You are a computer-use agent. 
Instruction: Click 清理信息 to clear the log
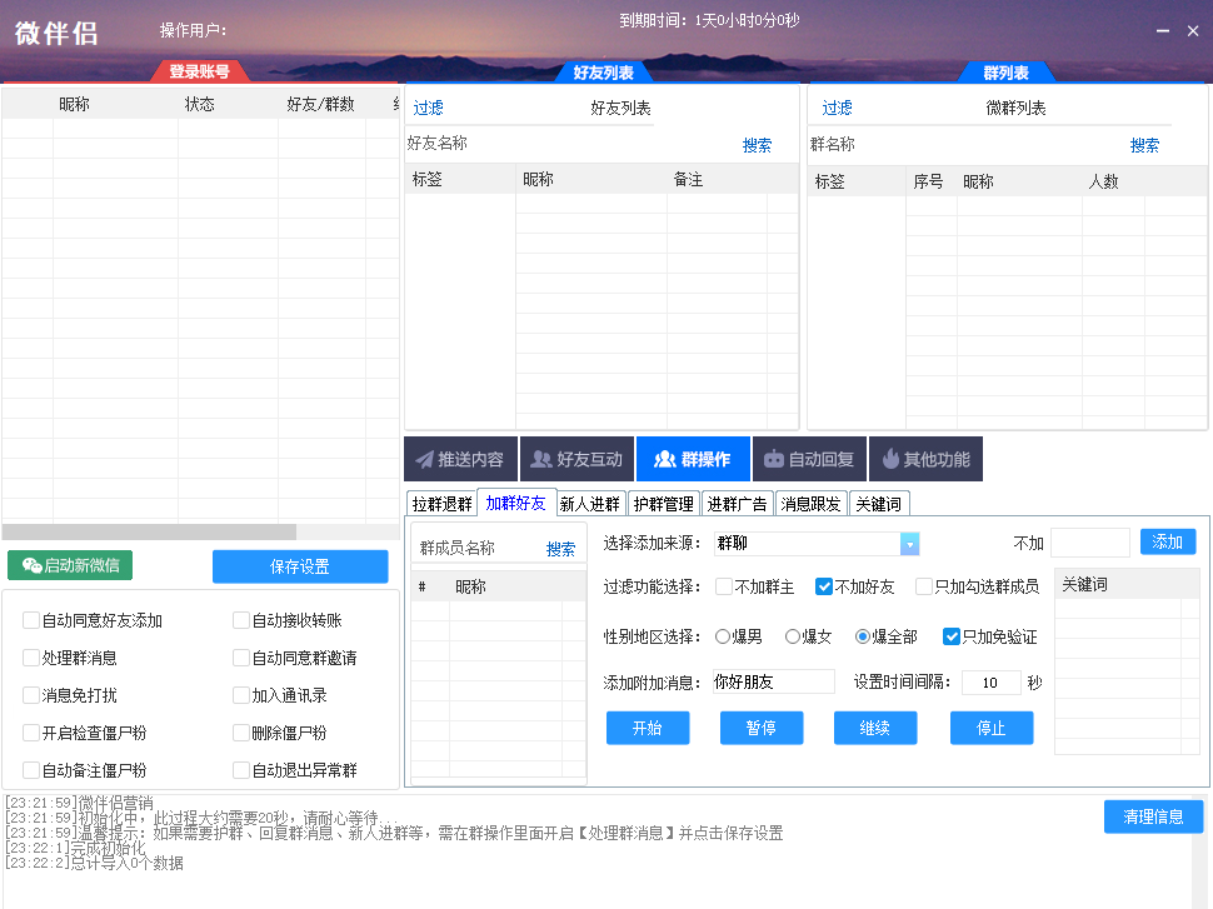click(x=1153, y=816)
